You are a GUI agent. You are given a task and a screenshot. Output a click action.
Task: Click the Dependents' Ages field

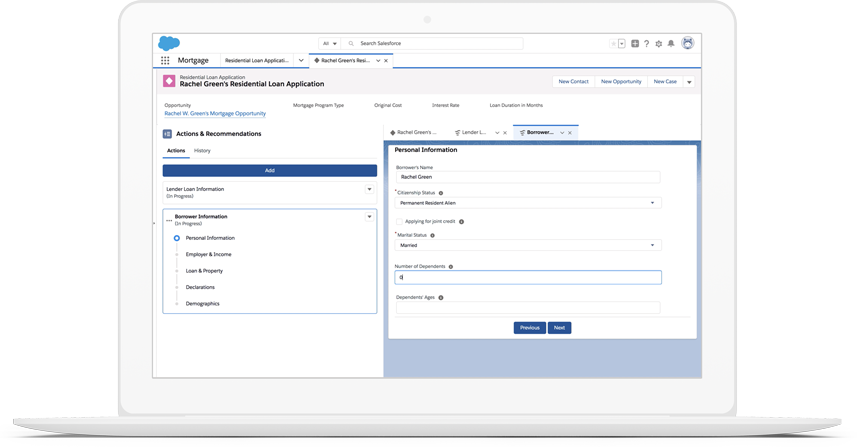528,308
